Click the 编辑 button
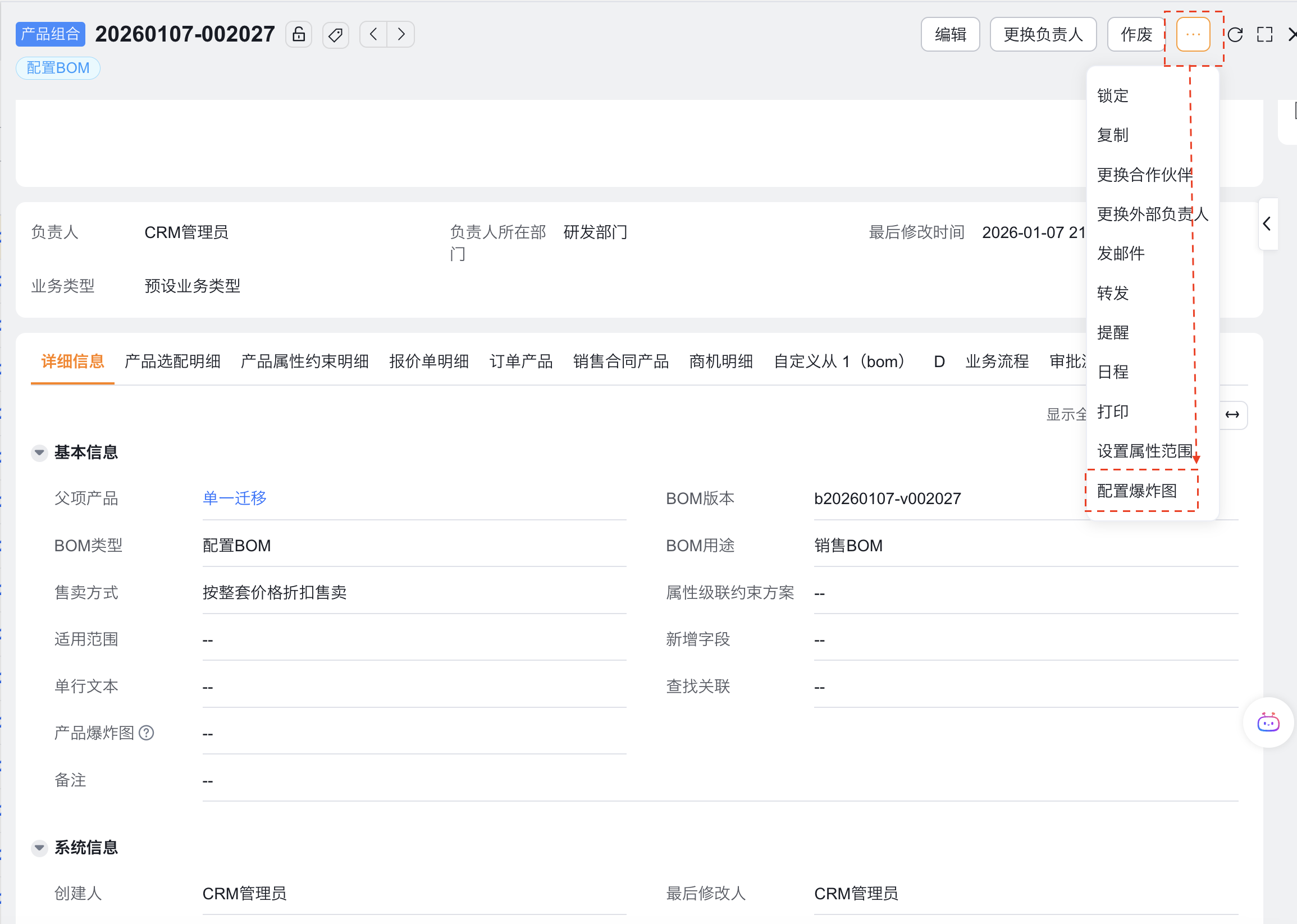 pyautogui.click(x=950, y=35)
